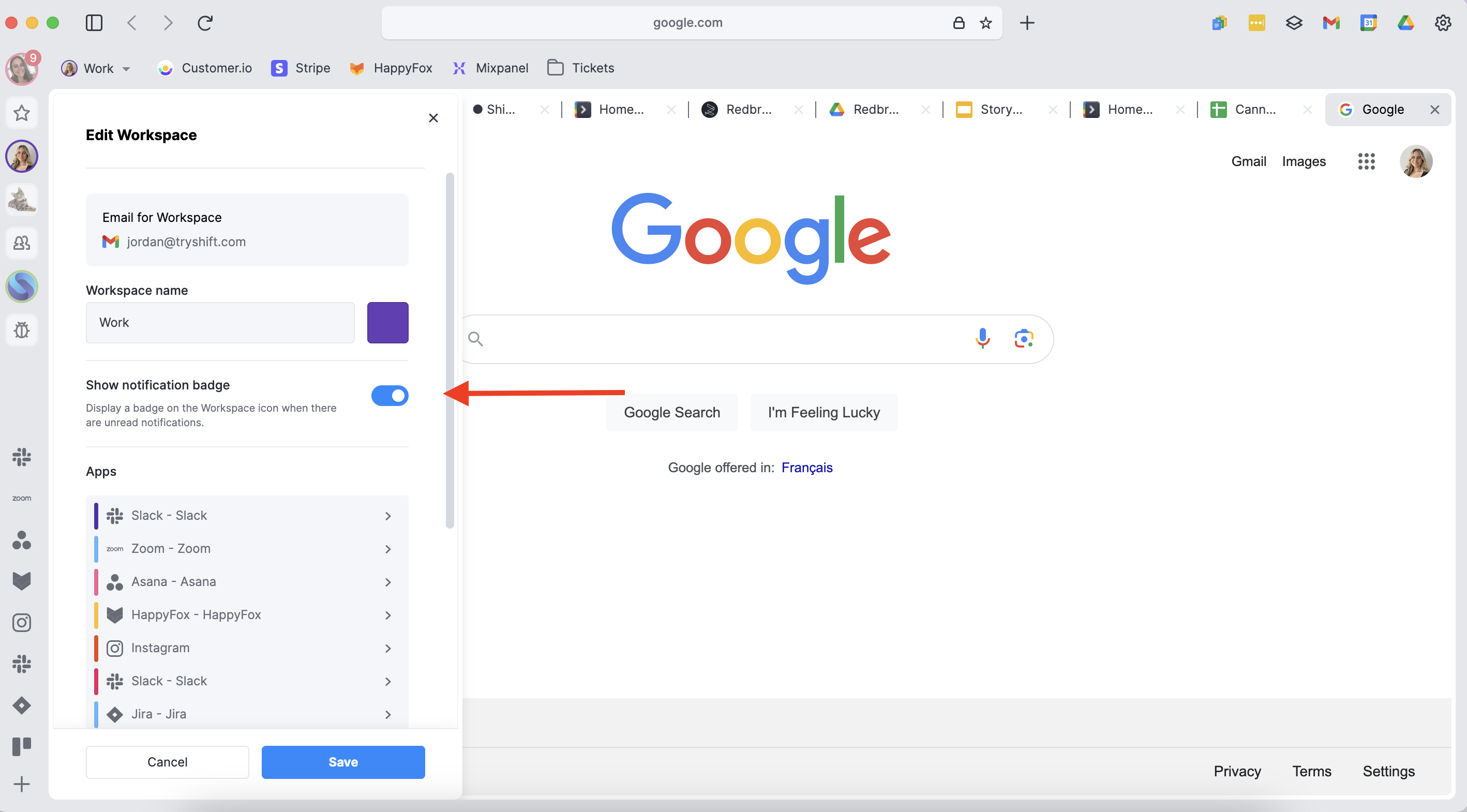Click I'm Feeling Lucky button
The image size is (1467, 812).
coord(824,412)
